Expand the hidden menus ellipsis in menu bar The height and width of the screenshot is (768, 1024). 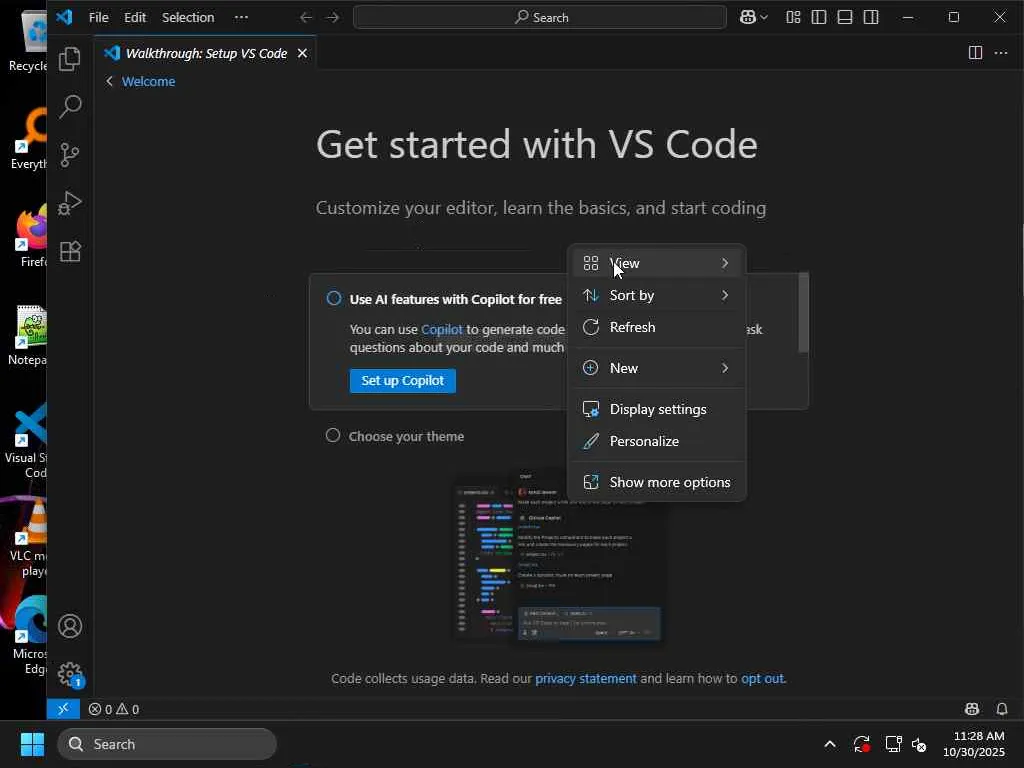[241, 18]
